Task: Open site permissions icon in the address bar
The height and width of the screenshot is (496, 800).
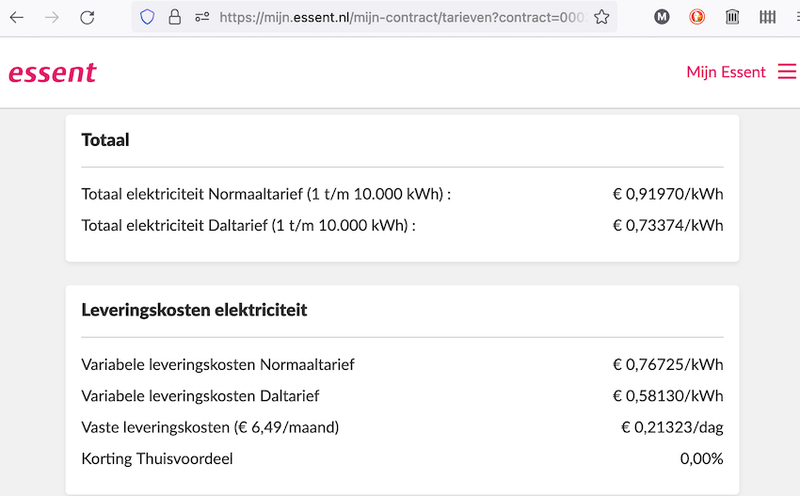Action: click(202, 17)
